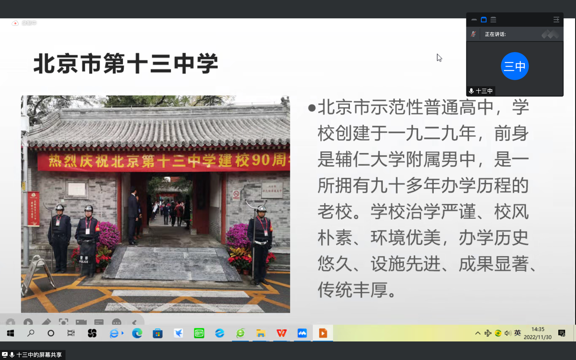Collapse the annotation toolbar with the arrow
Screen dimensions: 576x360
[x=134, y=323]
